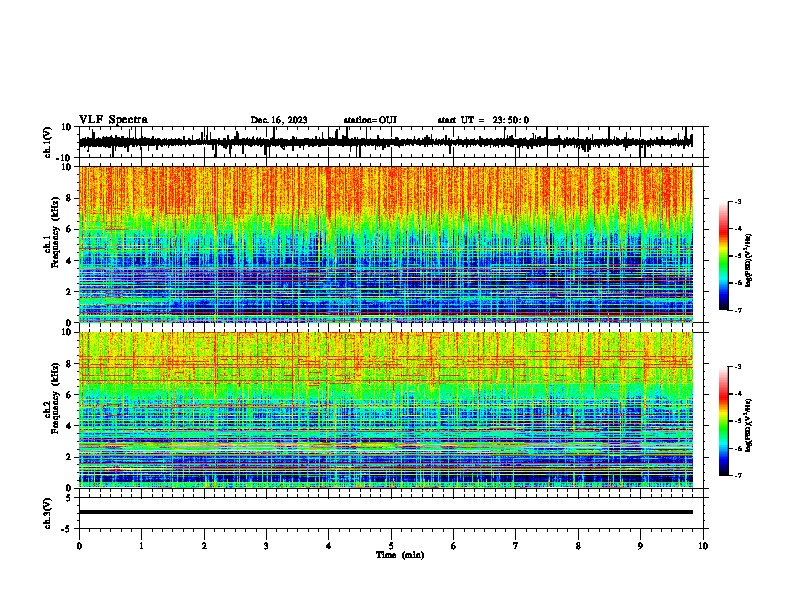The height and width of the screenshot is (612, 792).
Task: Click time axis tick label "9"
Action: tap(640, 546)
